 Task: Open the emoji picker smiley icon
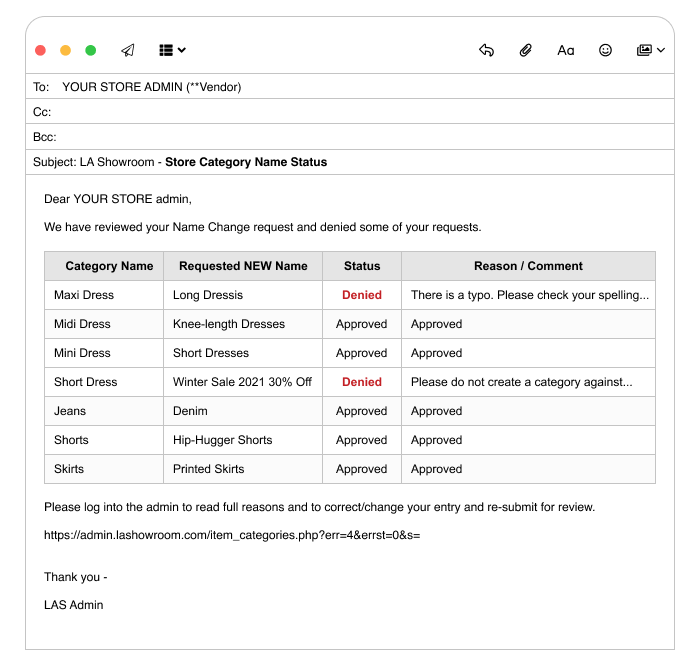(605, 50)
